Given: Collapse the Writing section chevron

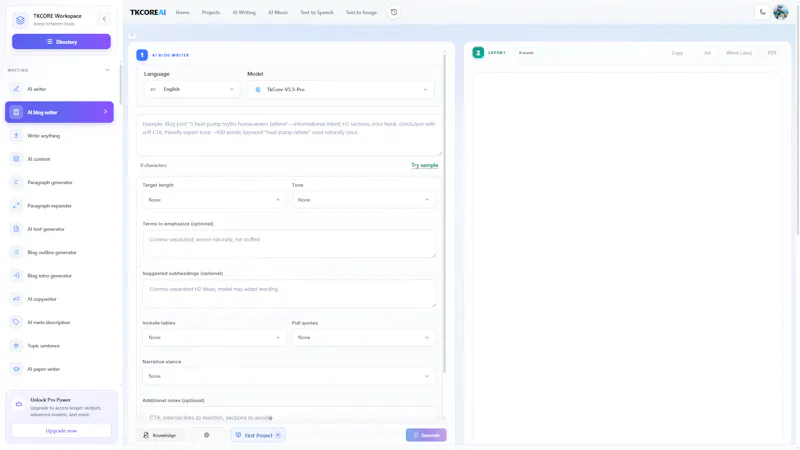Looking at the screenshot, I should click(107, 70).
